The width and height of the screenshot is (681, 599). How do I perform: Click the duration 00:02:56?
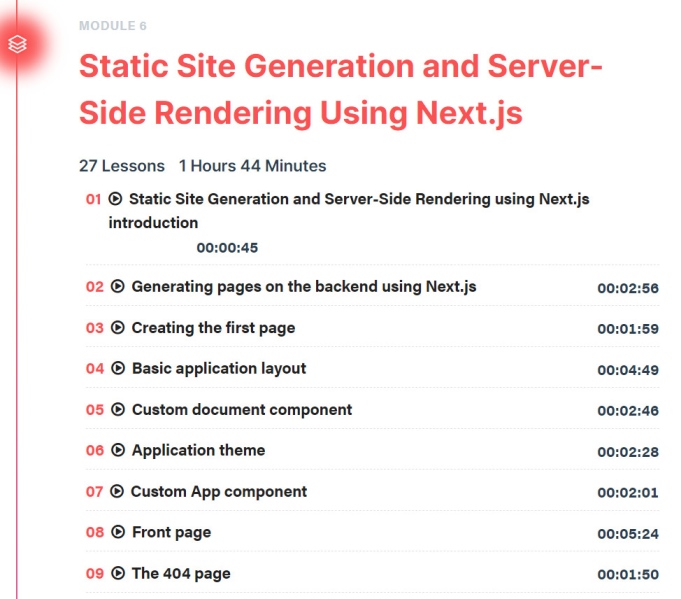coord(628,288)
